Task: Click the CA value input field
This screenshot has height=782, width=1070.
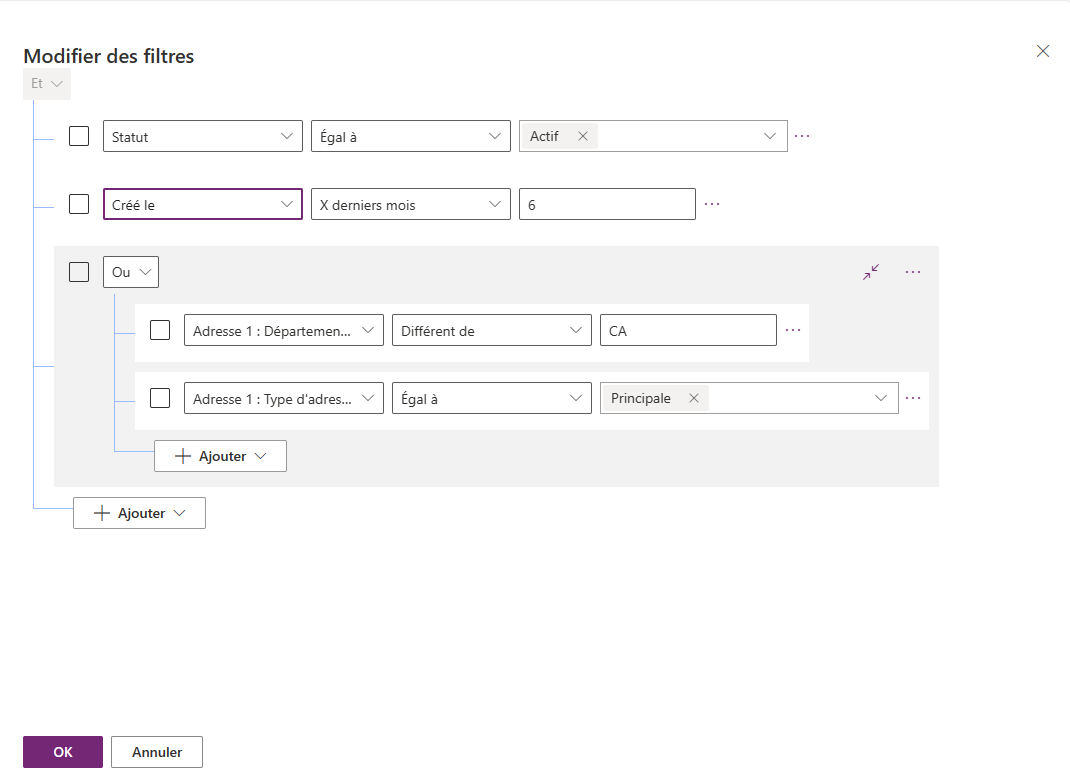Action: tap(689, 330)
